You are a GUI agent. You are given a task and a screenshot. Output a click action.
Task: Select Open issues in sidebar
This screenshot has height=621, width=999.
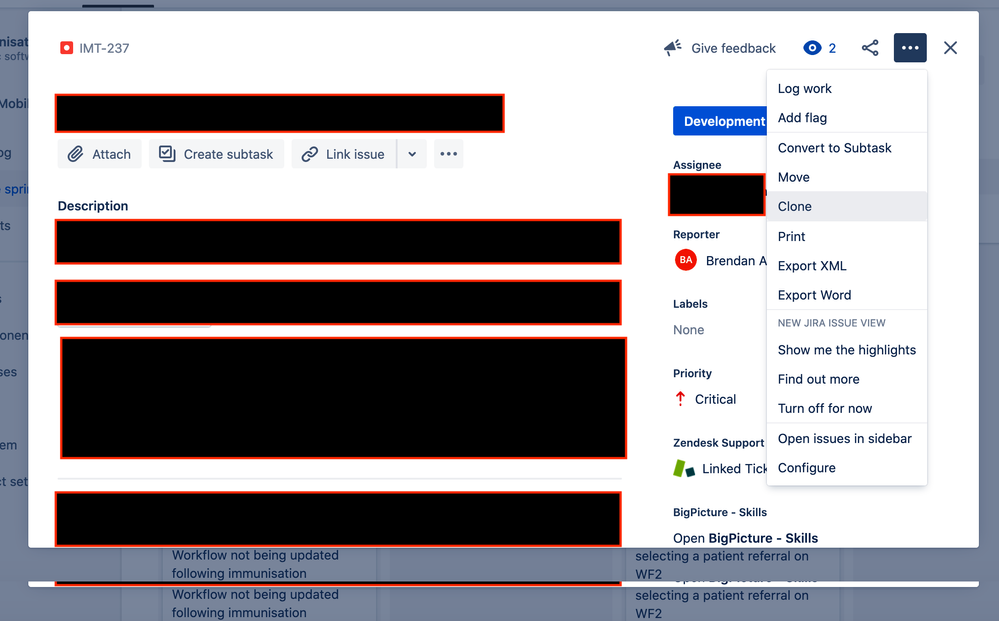(x=847, y=438)
